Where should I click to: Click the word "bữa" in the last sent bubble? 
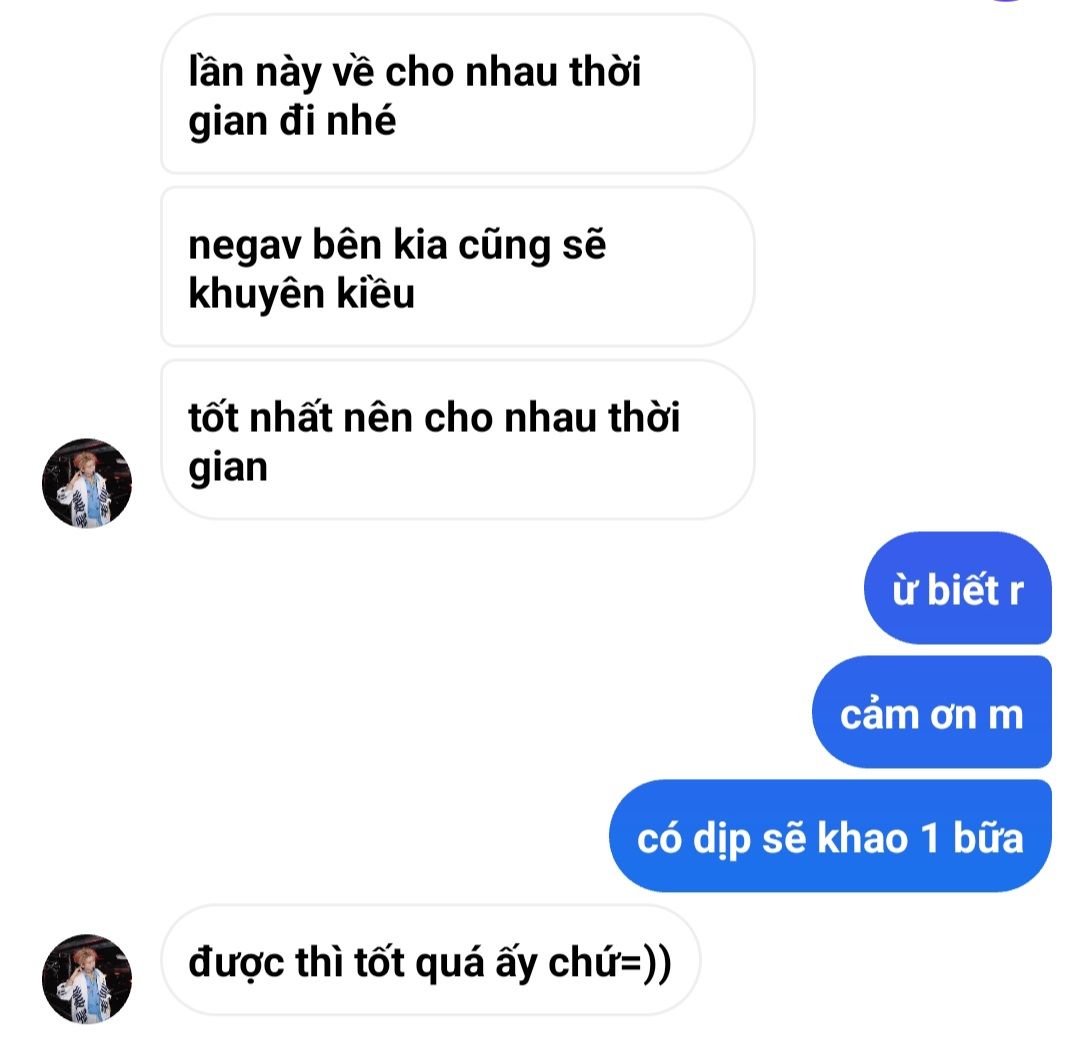point(988,838)
